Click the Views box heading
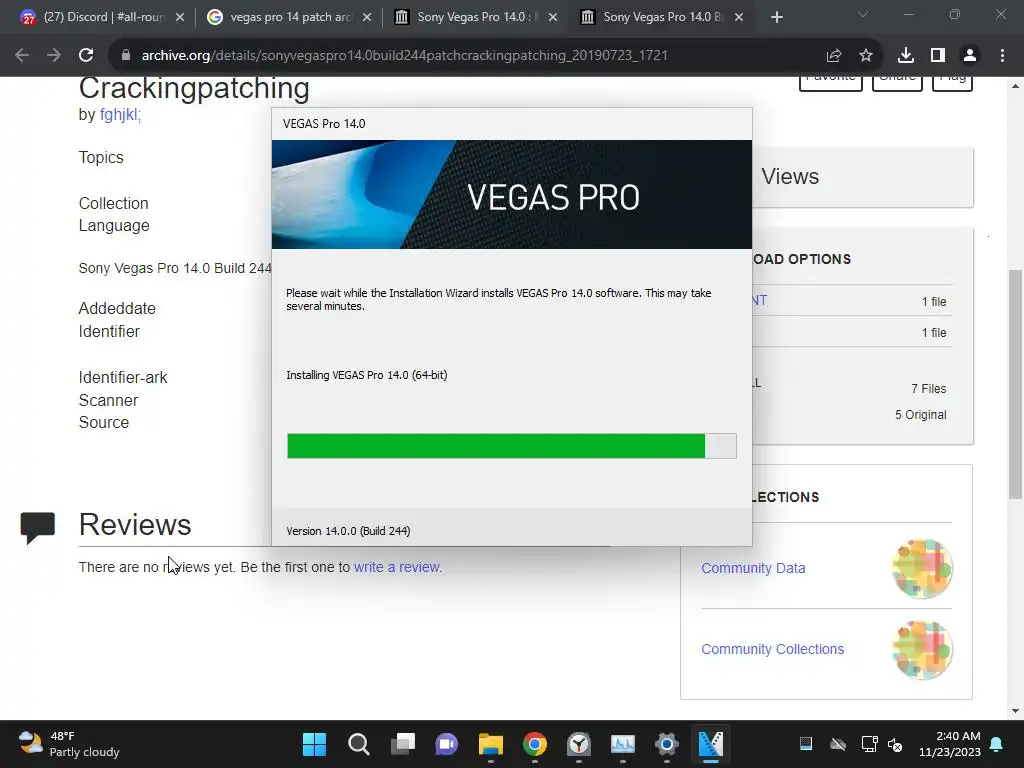The height and width of the screenshot is (768, 1024). coord(790,176)
